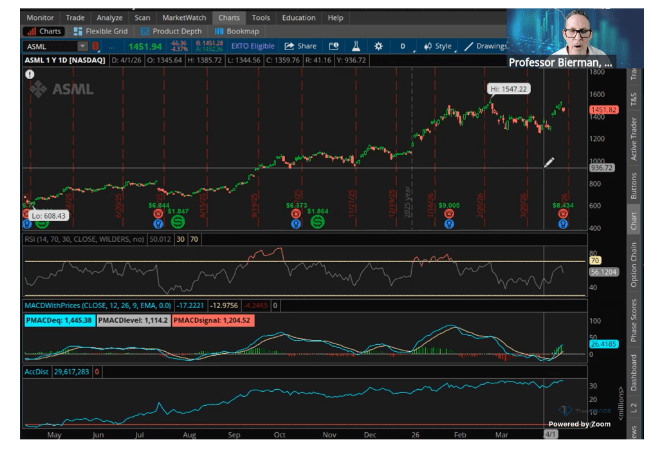
Task: Click the Hi: 1547.22 price bubble
Action: click(x=508, y=89)
